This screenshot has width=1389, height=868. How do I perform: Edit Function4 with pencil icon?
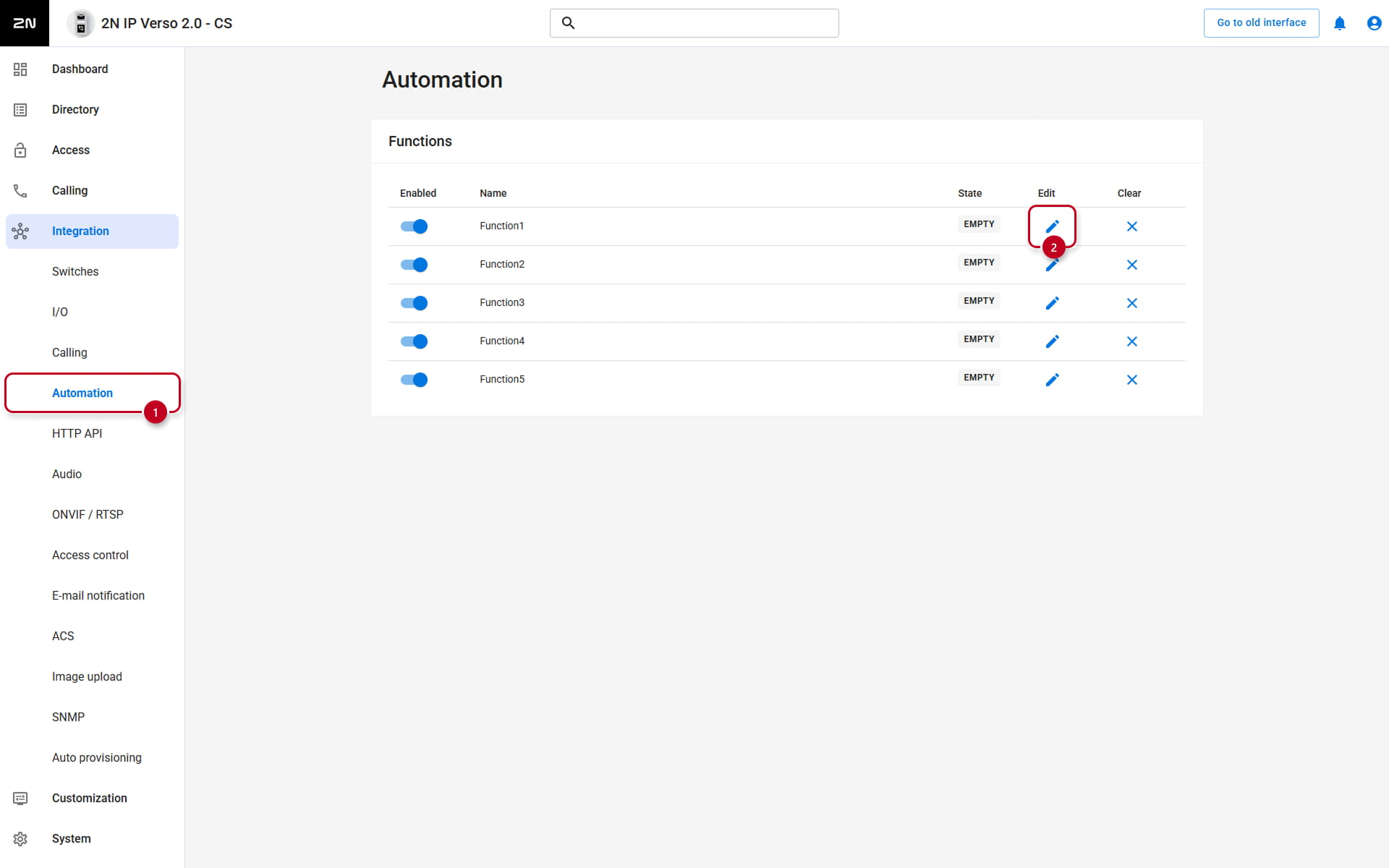1053,341
